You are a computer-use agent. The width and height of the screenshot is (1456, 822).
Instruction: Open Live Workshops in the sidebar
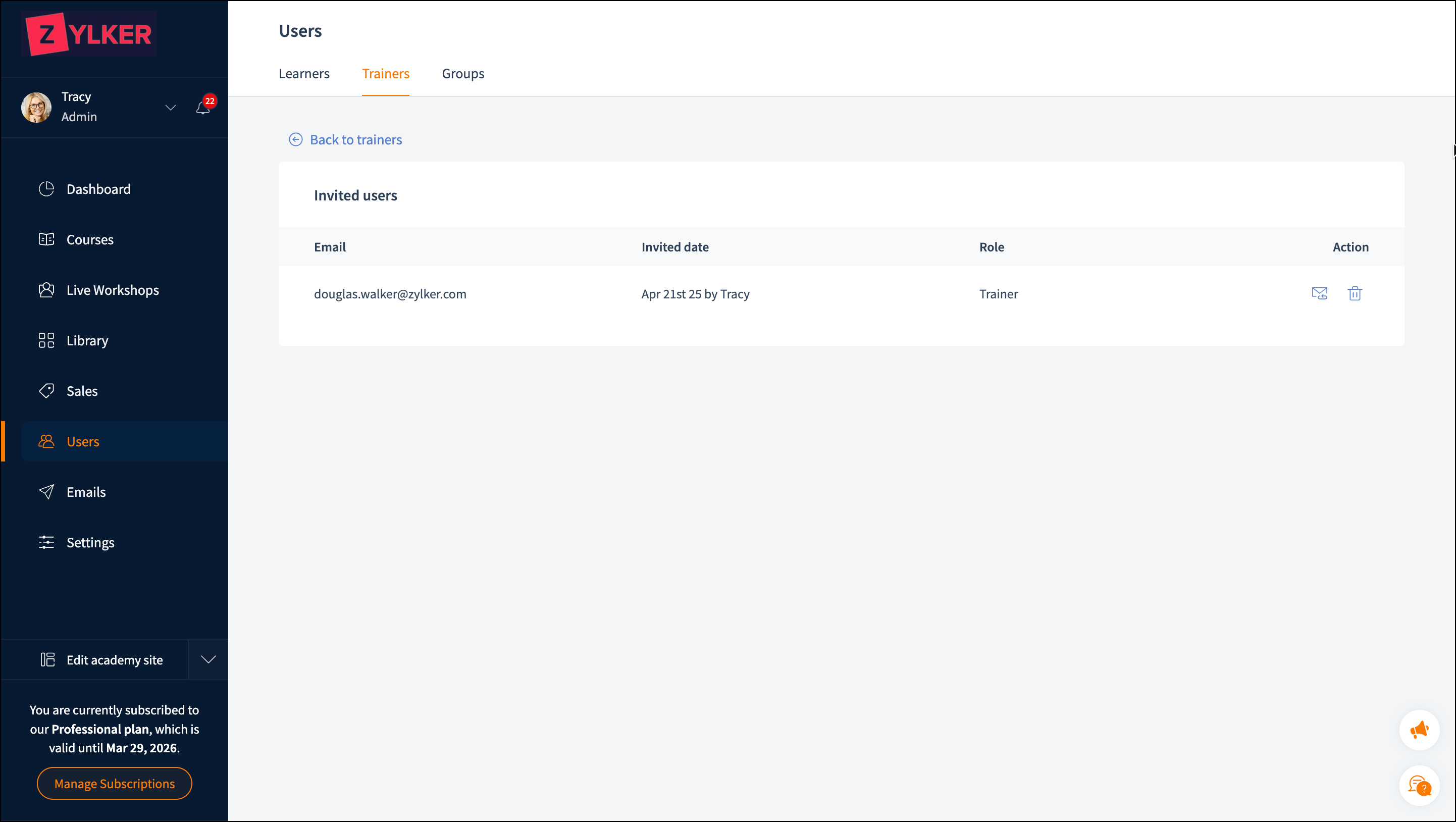pos(113,290)
